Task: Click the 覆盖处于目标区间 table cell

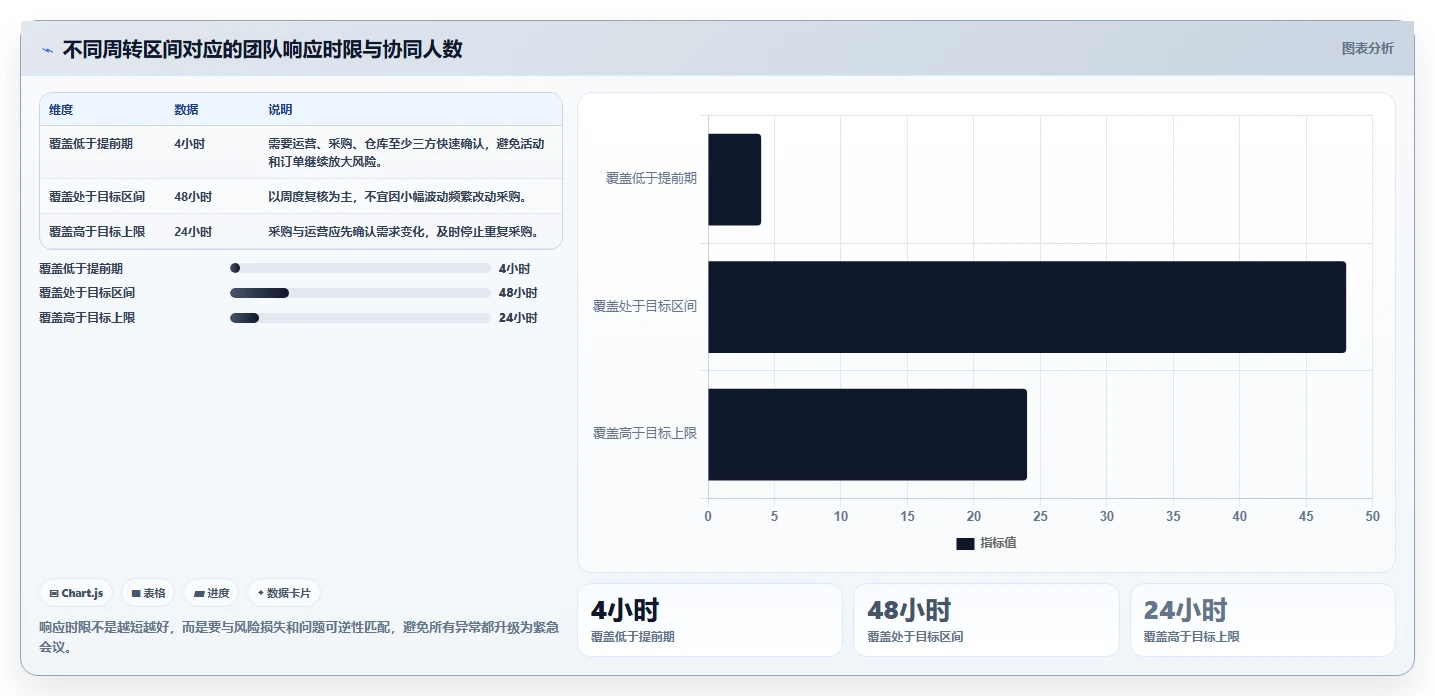Action: coord(97,196)
